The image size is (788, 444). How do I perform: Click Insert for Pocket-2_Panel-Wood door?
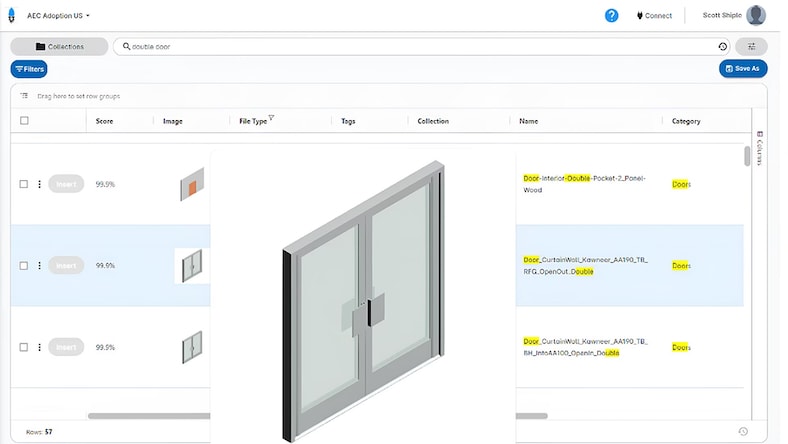click(x=66, y=184)
